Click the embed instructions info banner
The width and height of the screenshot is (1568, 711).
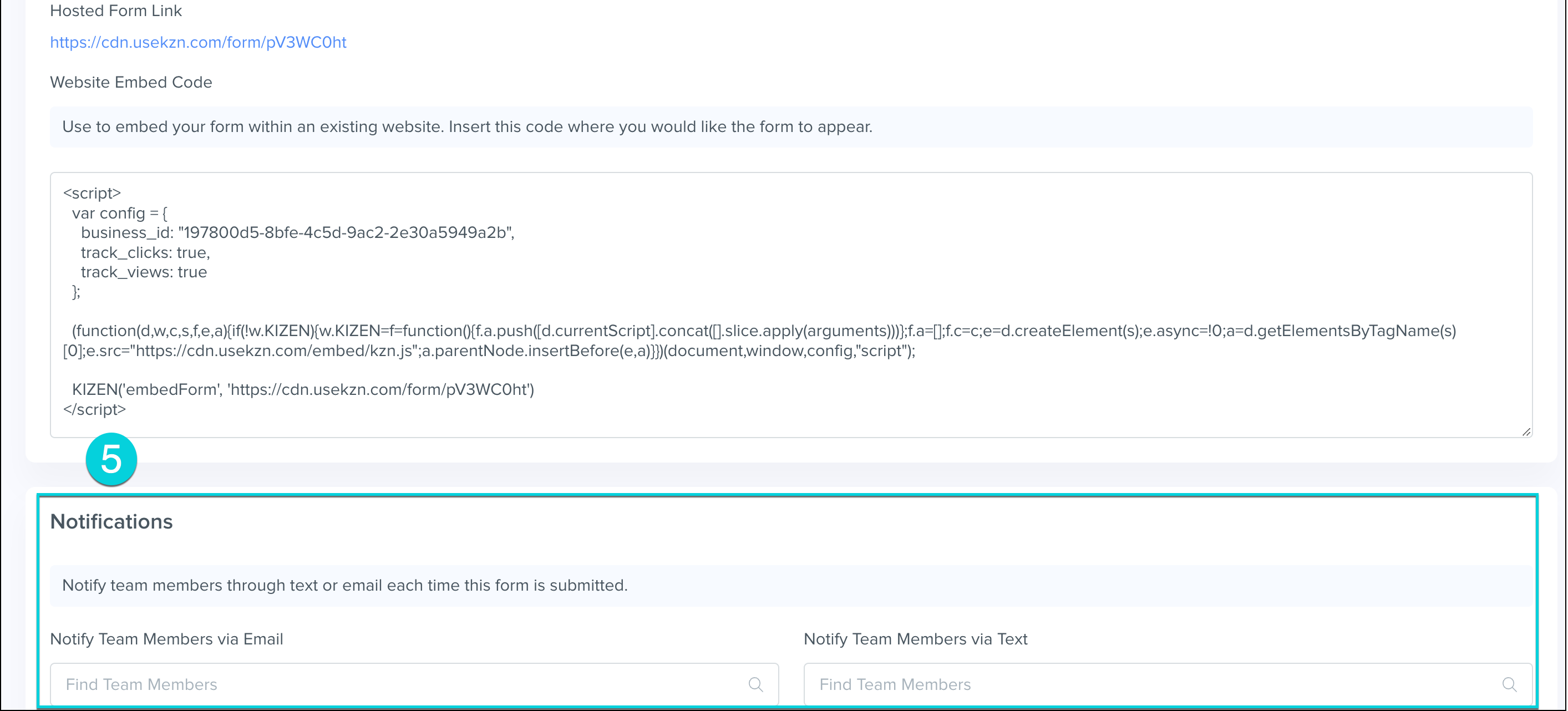click(x=790, y=126)
